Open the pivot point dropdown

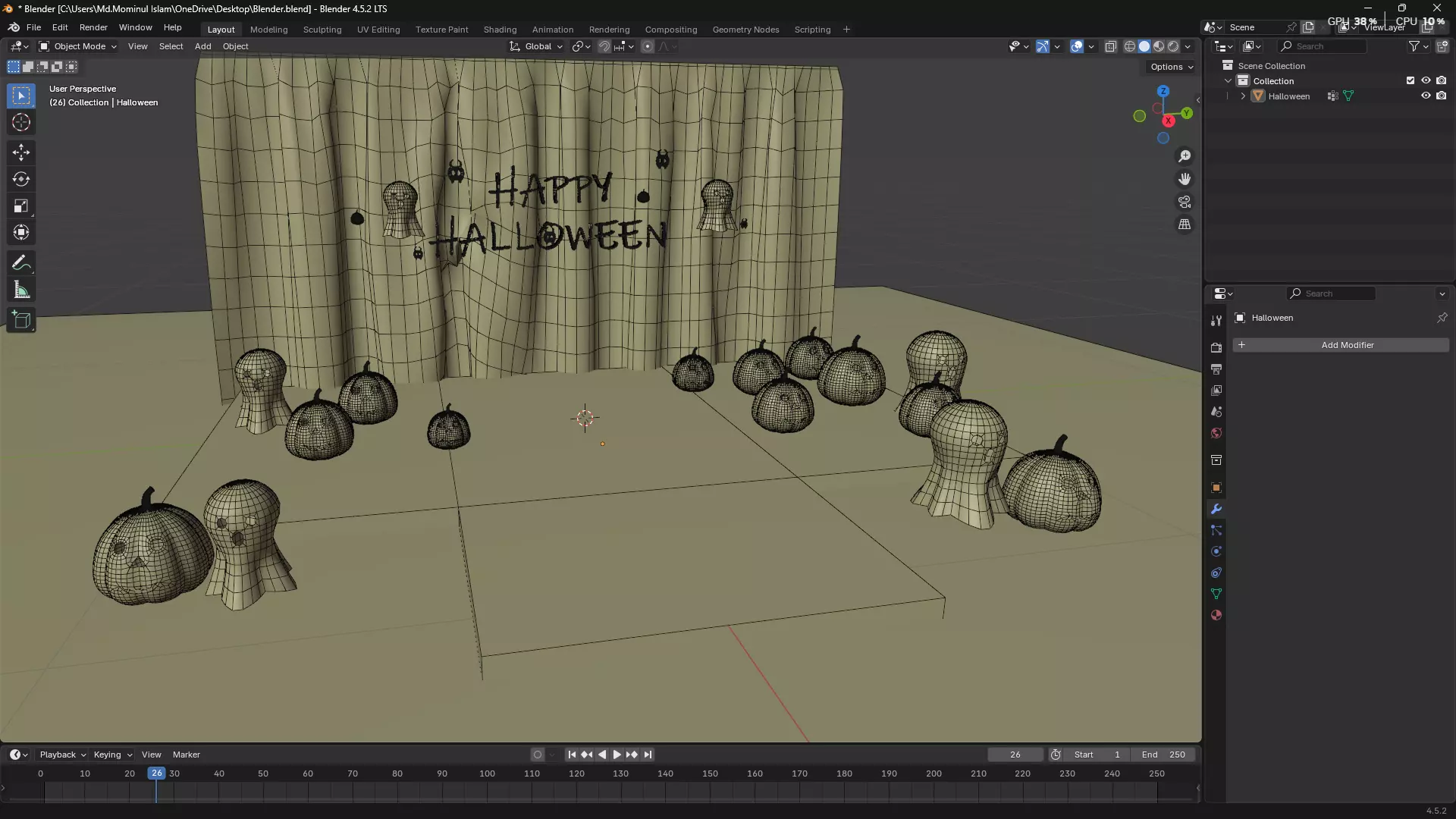tap(581, 46)
